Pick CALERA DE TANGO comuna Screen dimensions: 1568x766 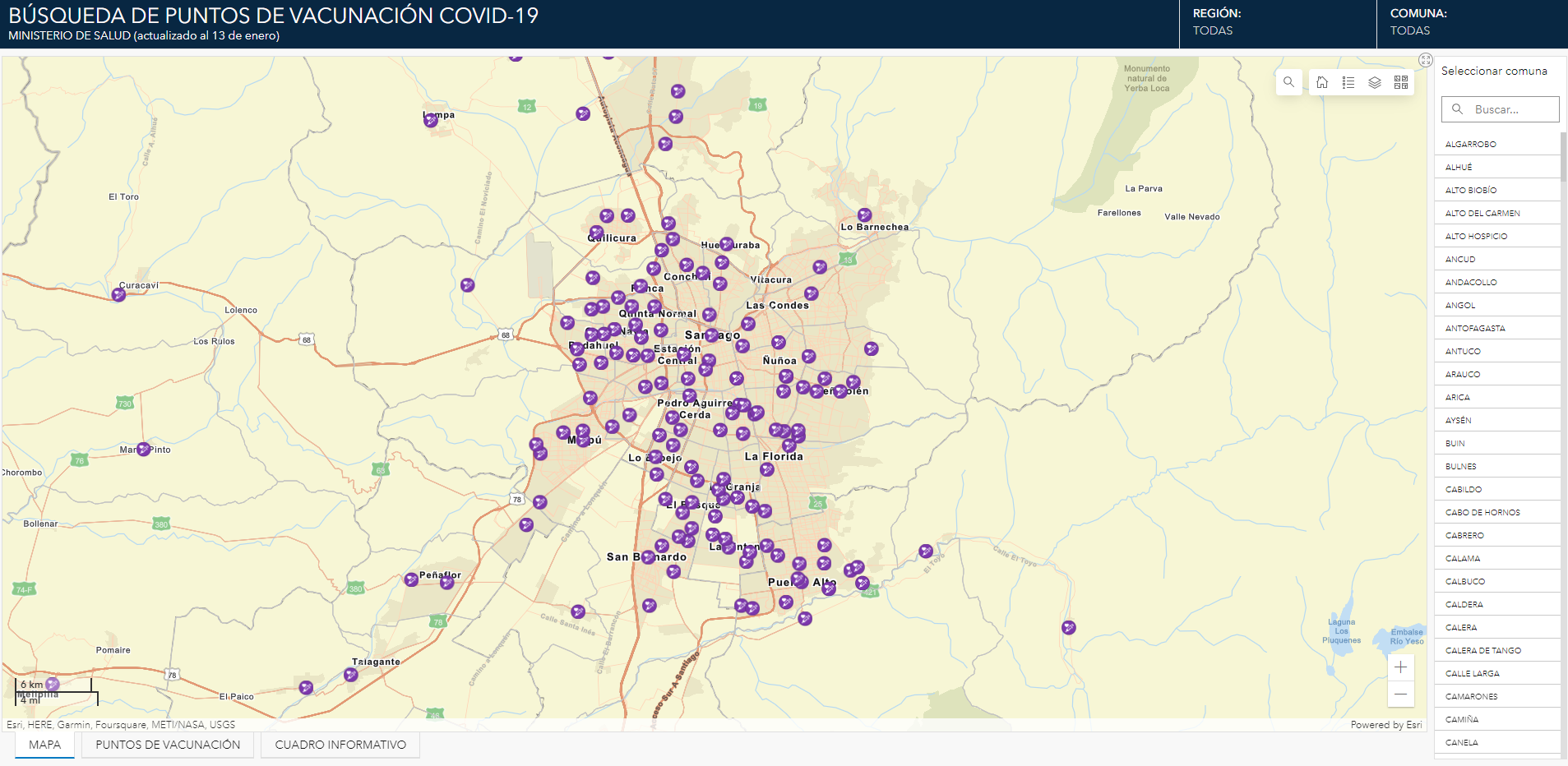pyautogui.click(x=1483, y=651)
